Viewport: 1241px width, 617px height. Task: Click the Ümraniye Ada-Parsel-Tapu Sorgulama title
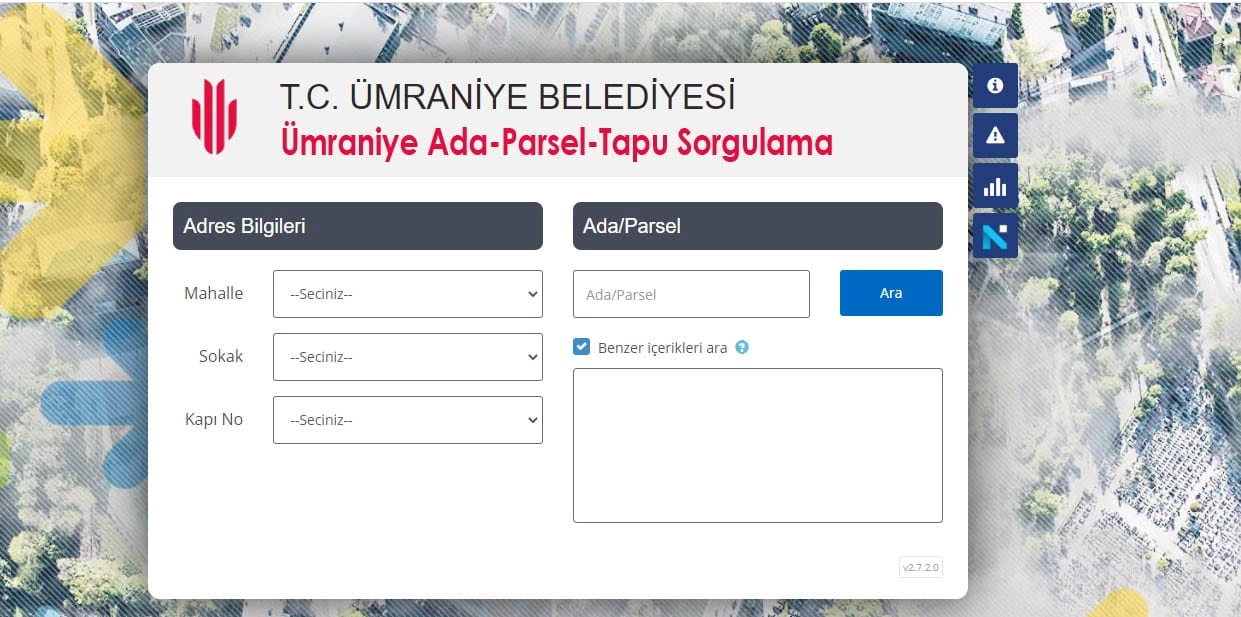(556, 143)
